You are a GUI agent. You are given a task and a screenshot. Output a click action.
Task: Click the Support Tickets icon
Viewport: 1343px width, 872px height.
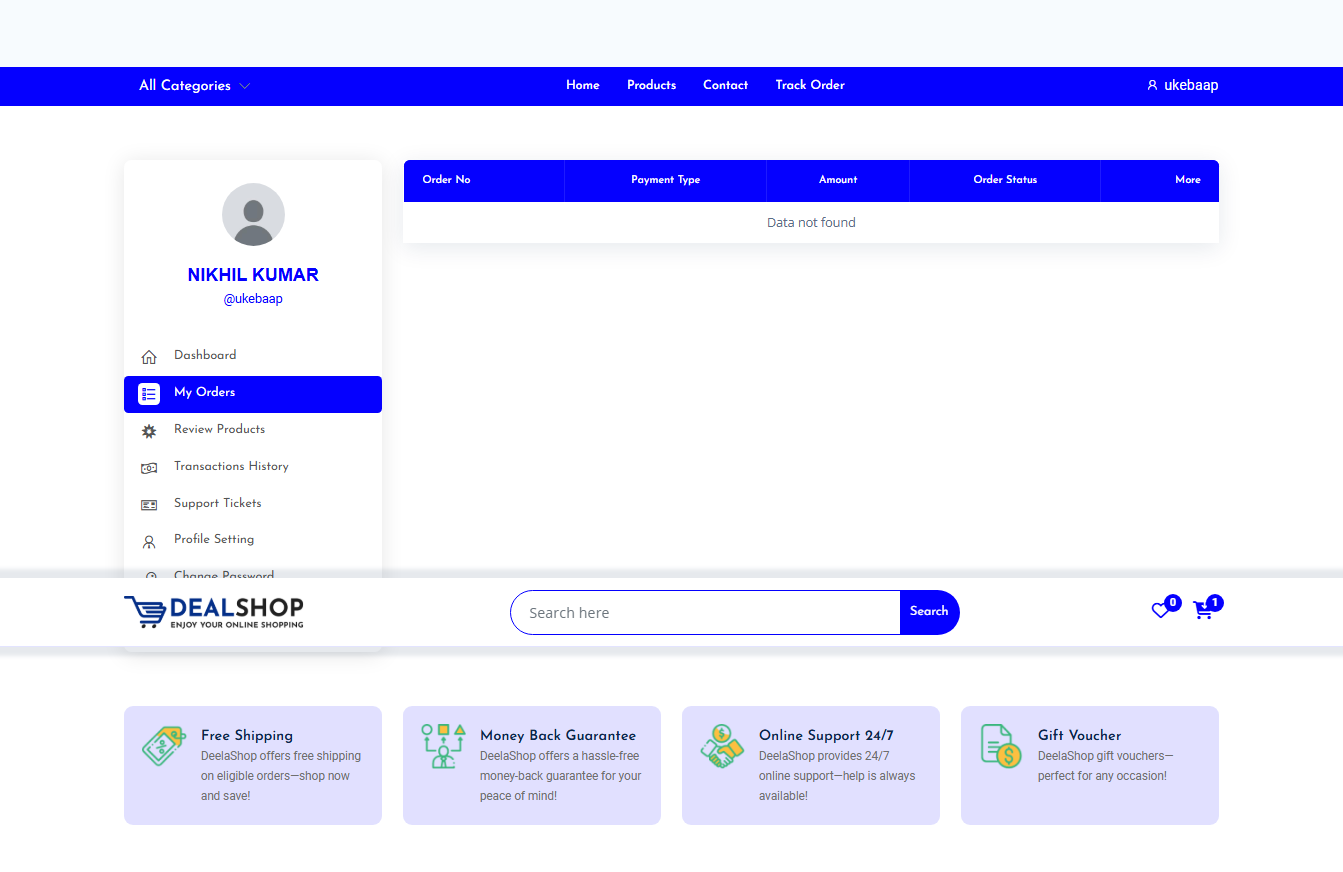coord(149,505)
